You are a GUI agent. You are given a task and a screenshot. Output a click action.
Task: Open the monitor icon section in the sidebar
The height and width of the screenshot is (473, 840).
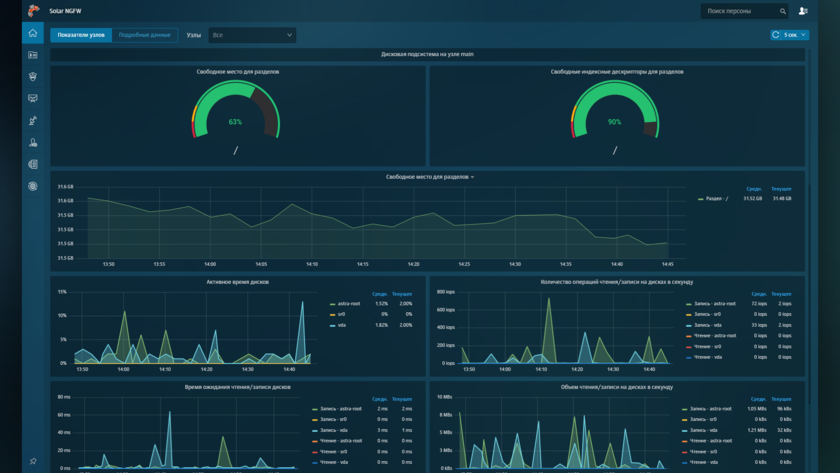(x=33, y=98)
